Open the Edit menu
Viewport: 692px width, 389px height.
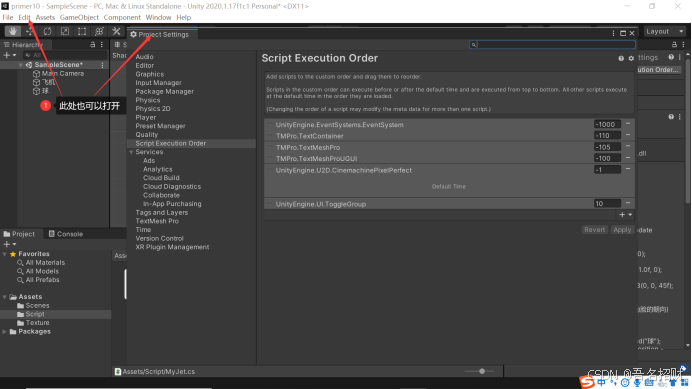pos(24,18)
